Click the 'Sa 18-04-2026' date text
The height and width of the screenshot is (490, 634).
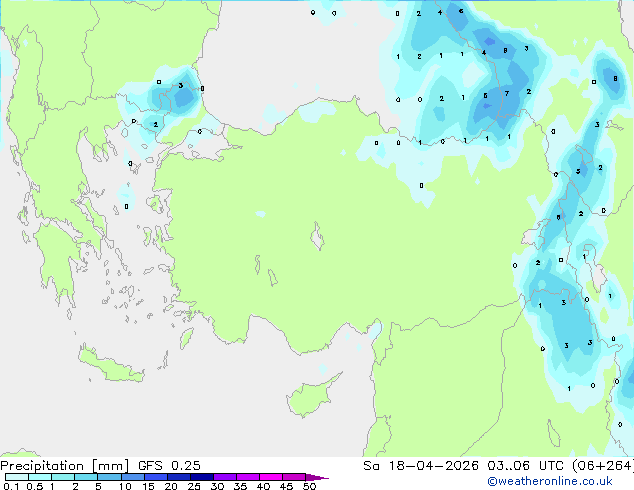pyautogui.click(x=421, y=466)
